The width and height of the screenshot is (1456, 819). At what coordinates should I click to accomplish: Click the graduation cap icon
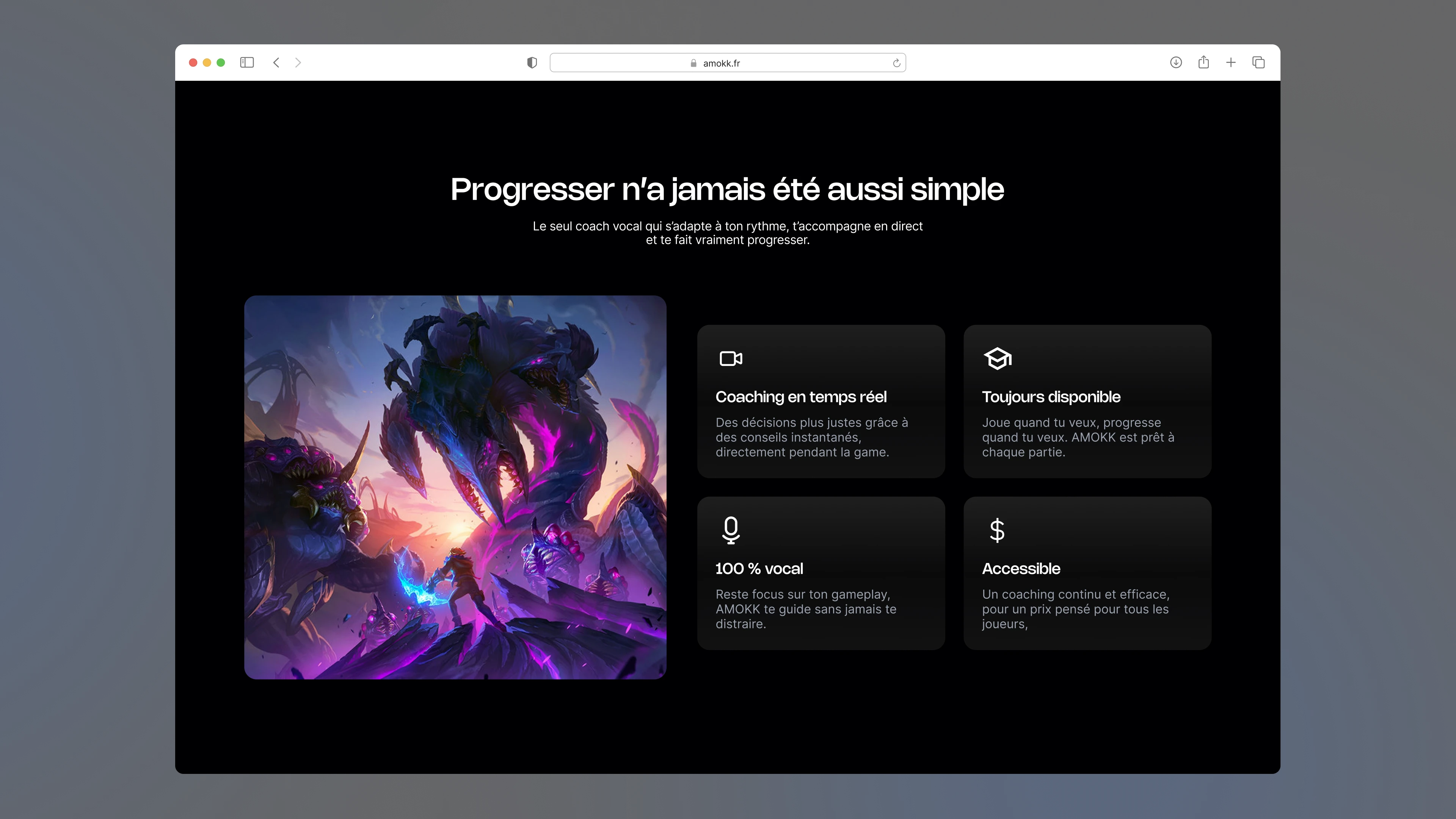(x=998, y=358)
